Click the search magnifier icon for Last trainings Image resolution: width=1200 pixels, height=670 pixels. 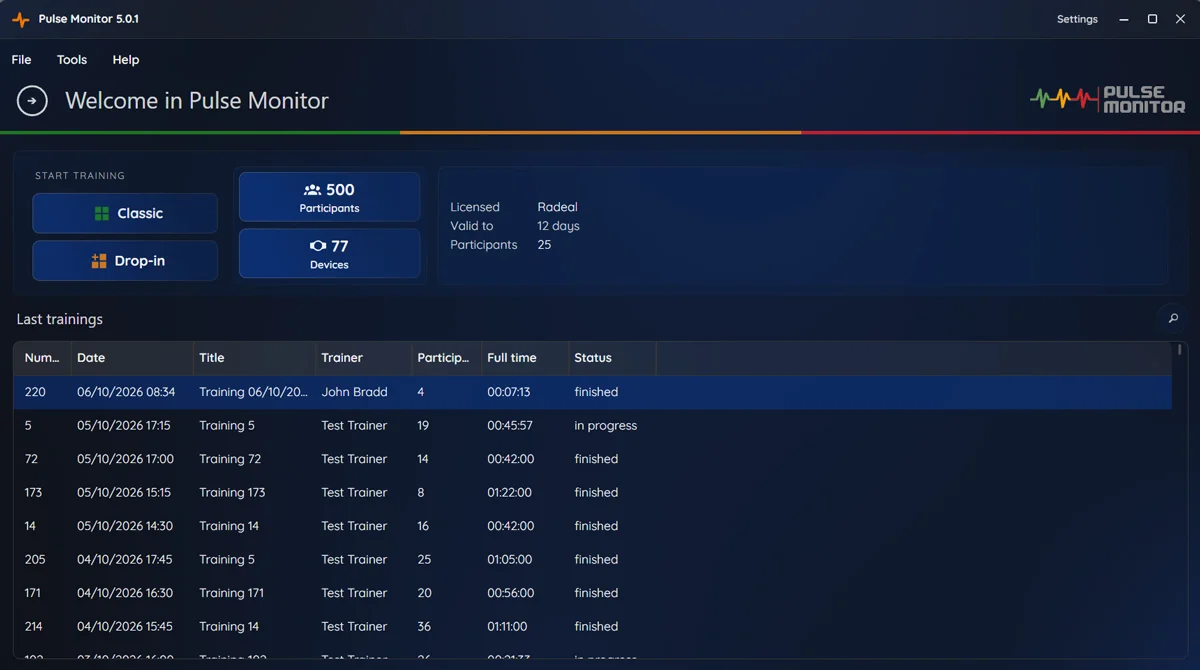click(x=1173, y=319)
